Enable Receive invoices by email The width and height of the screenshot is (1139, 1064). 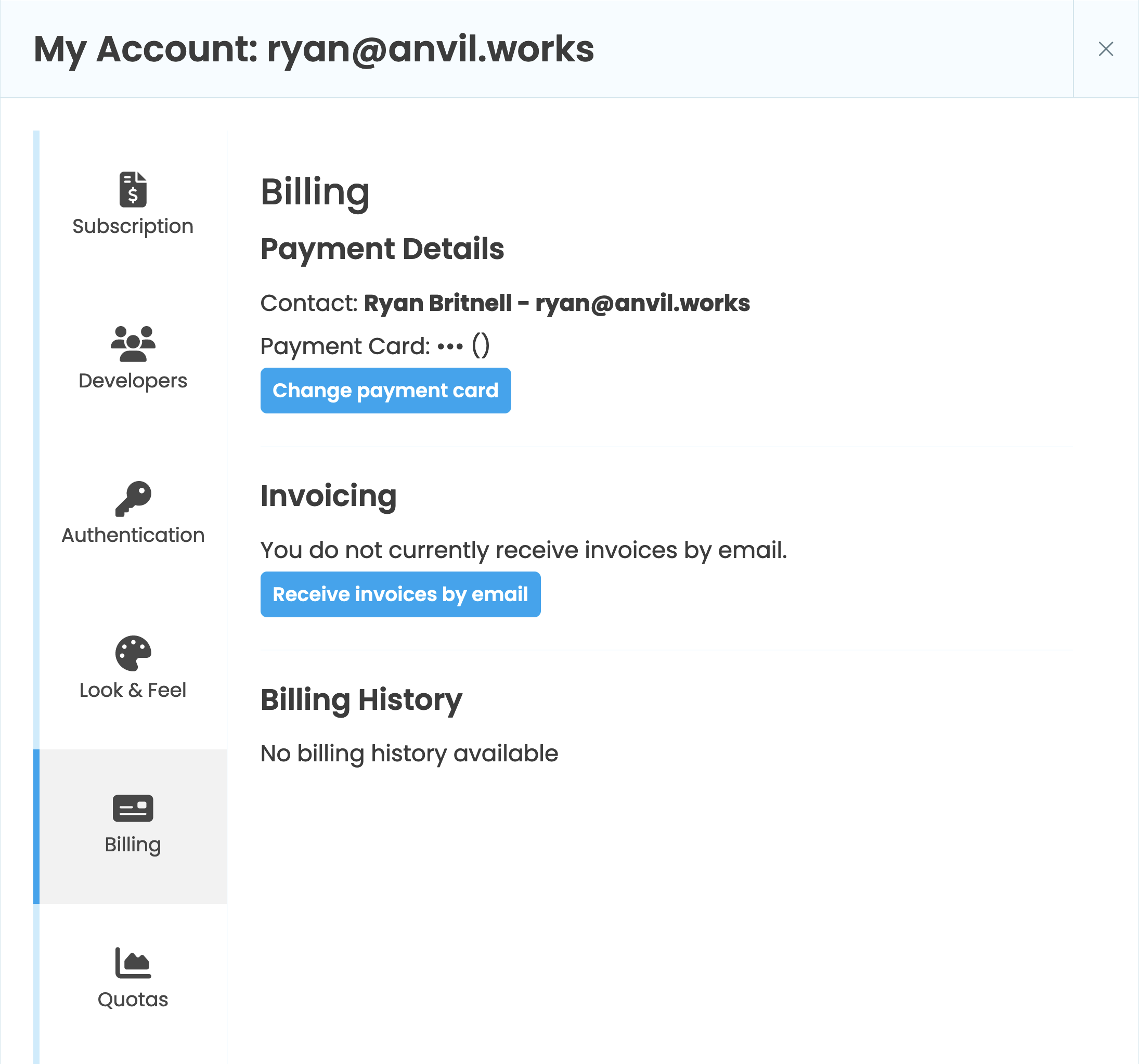click(x=399, y=594)
